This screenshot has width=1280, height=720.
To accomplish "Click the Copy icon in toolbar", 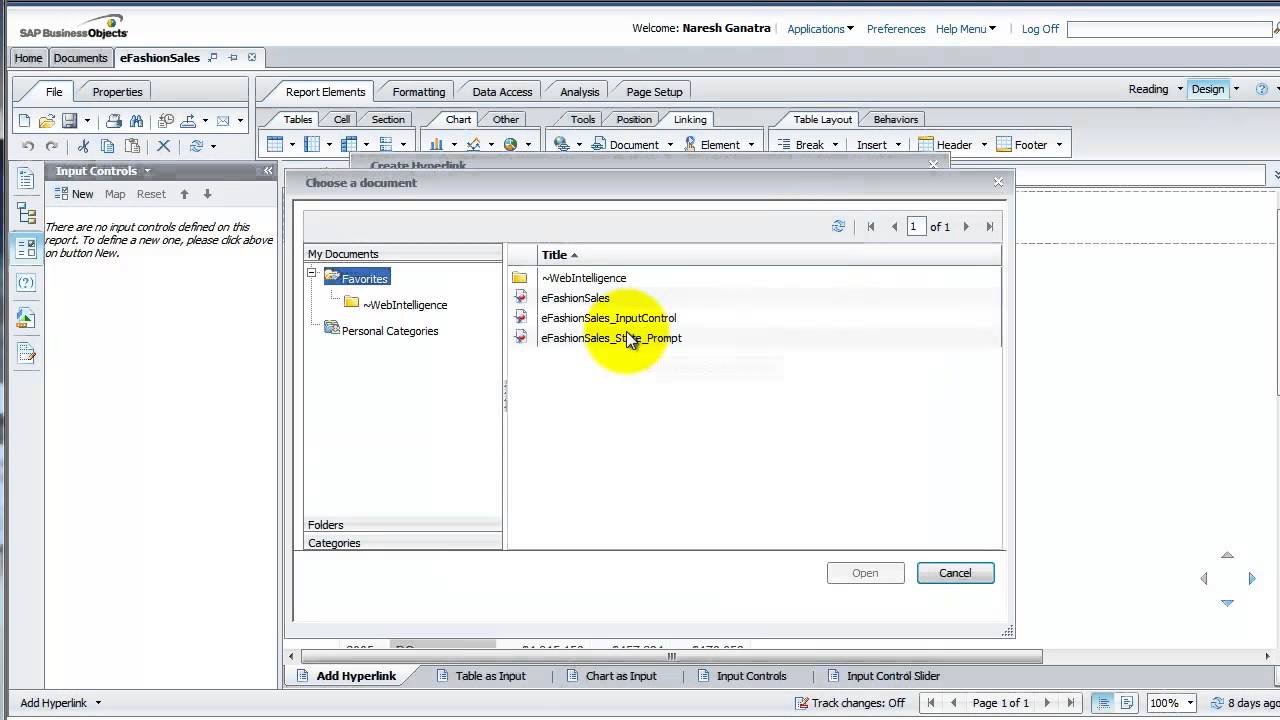I will 107,146.
